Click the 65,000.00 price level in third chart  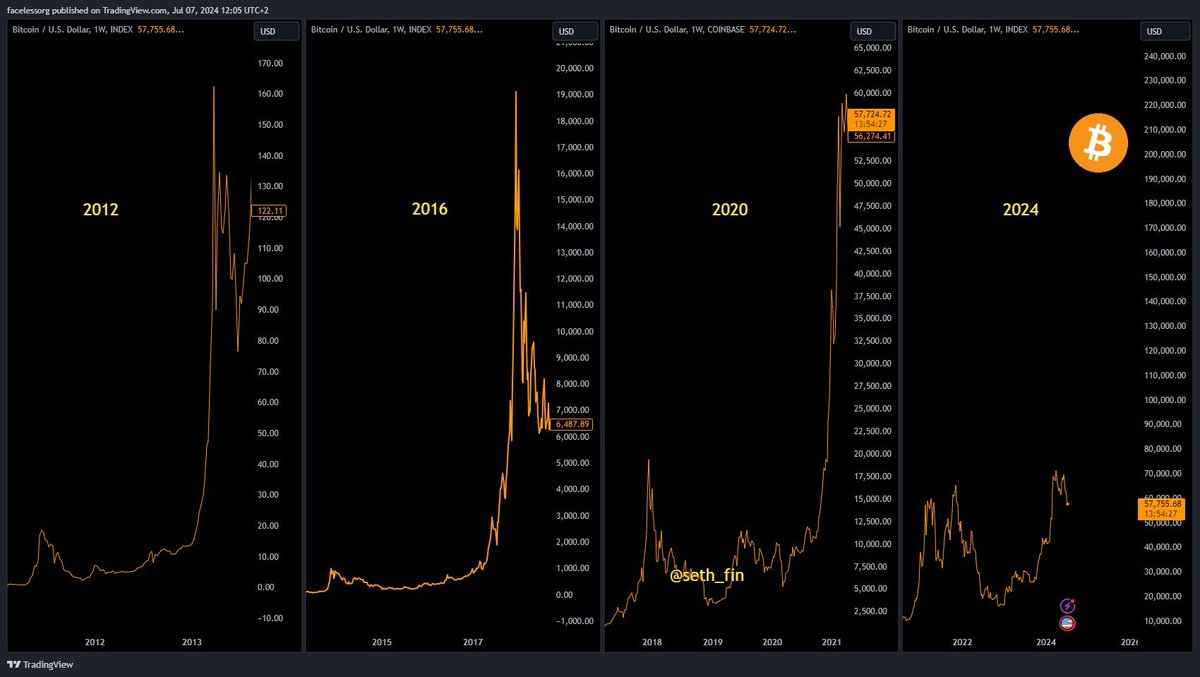pyautogui.click(x=871, y=48)
